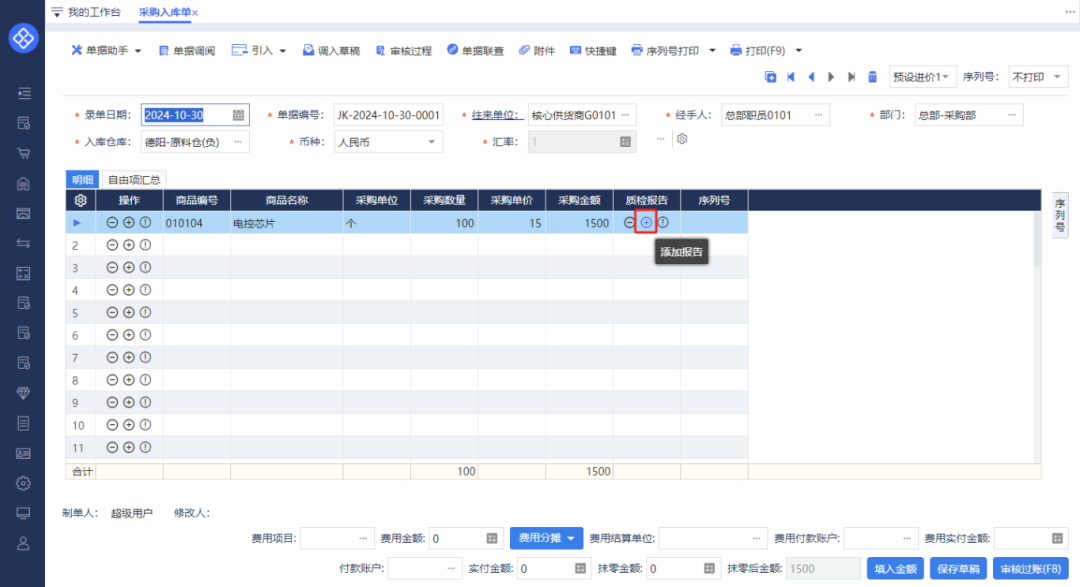Click the header settings gear beside 汇率
The height and width of the screenshot is (587, 1080).
[x=682, y=139]
